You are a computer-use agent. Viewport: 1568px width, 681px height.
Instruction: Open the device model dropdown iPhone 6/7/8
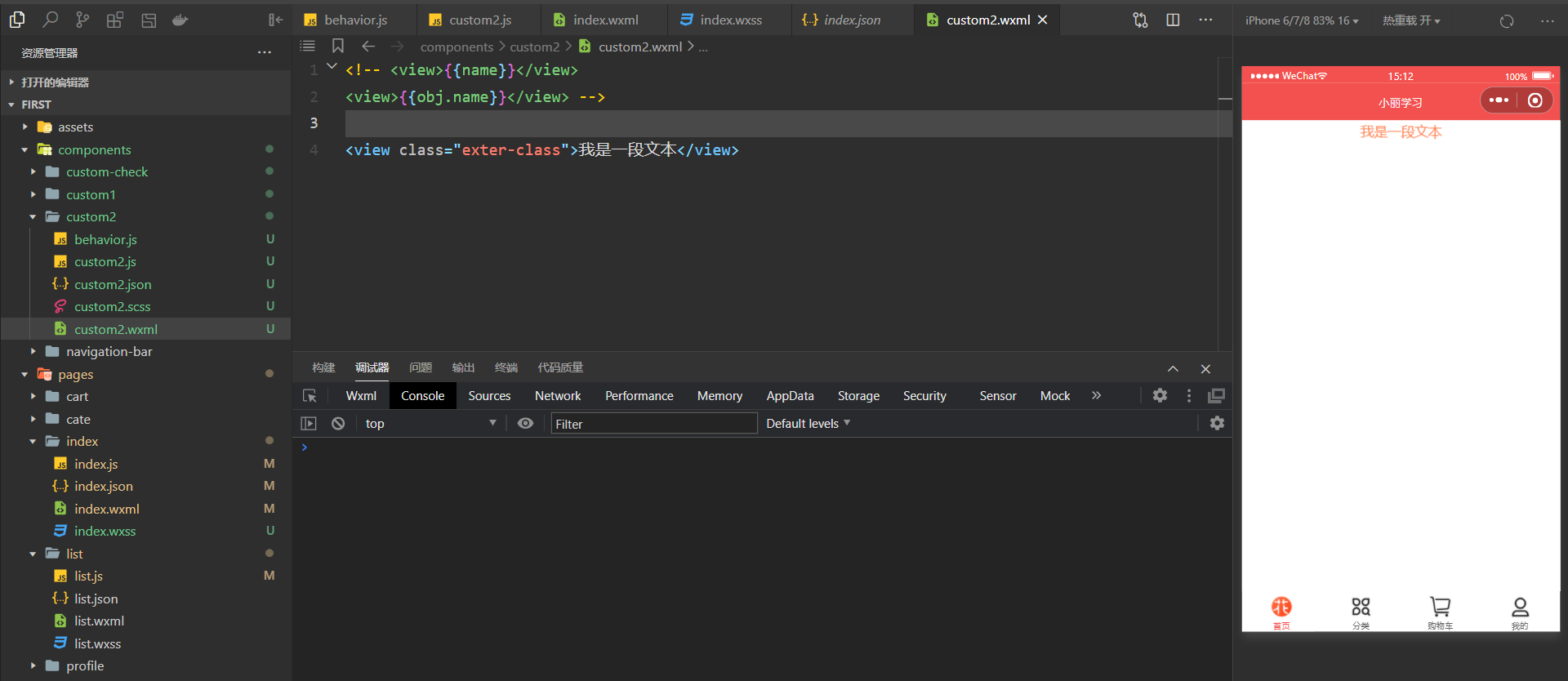(1302, 20)
